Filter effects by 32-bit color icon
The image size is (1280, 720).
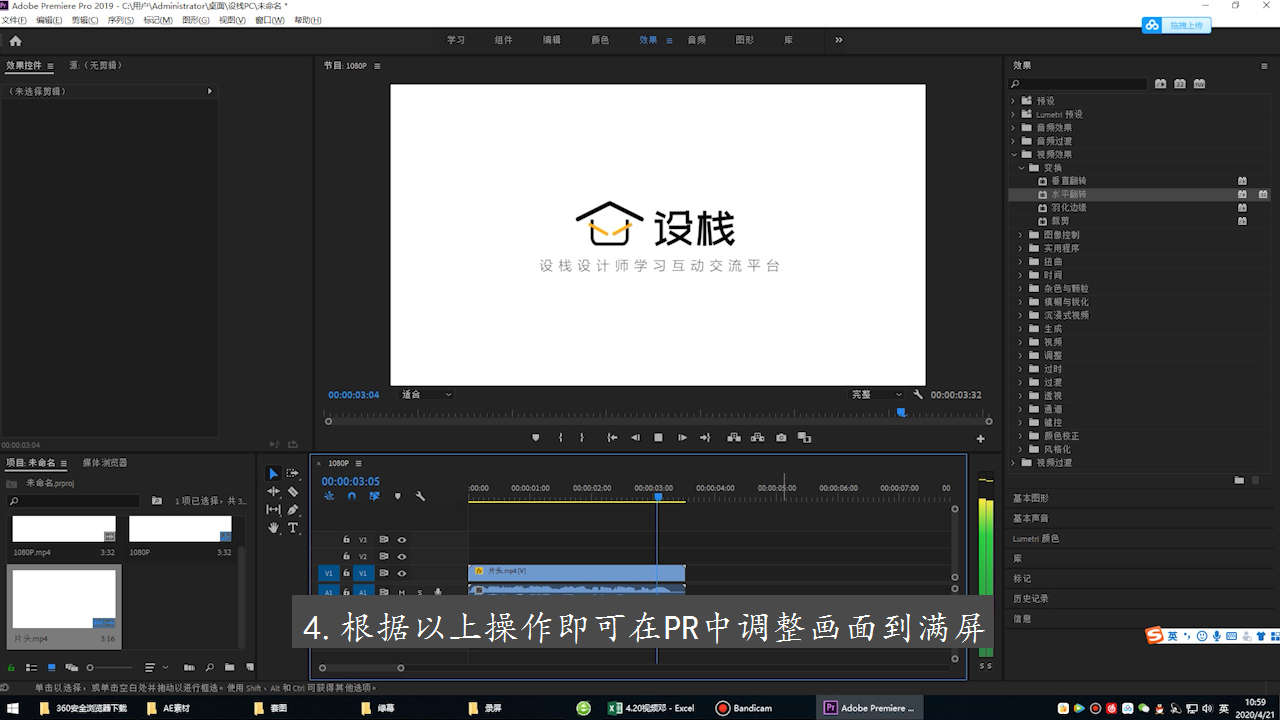coord(1180,84)
